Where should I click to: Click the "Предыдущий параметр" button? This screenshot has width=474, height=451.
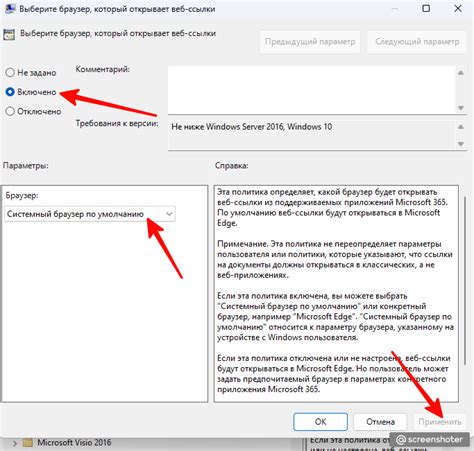tap(310, 42)
